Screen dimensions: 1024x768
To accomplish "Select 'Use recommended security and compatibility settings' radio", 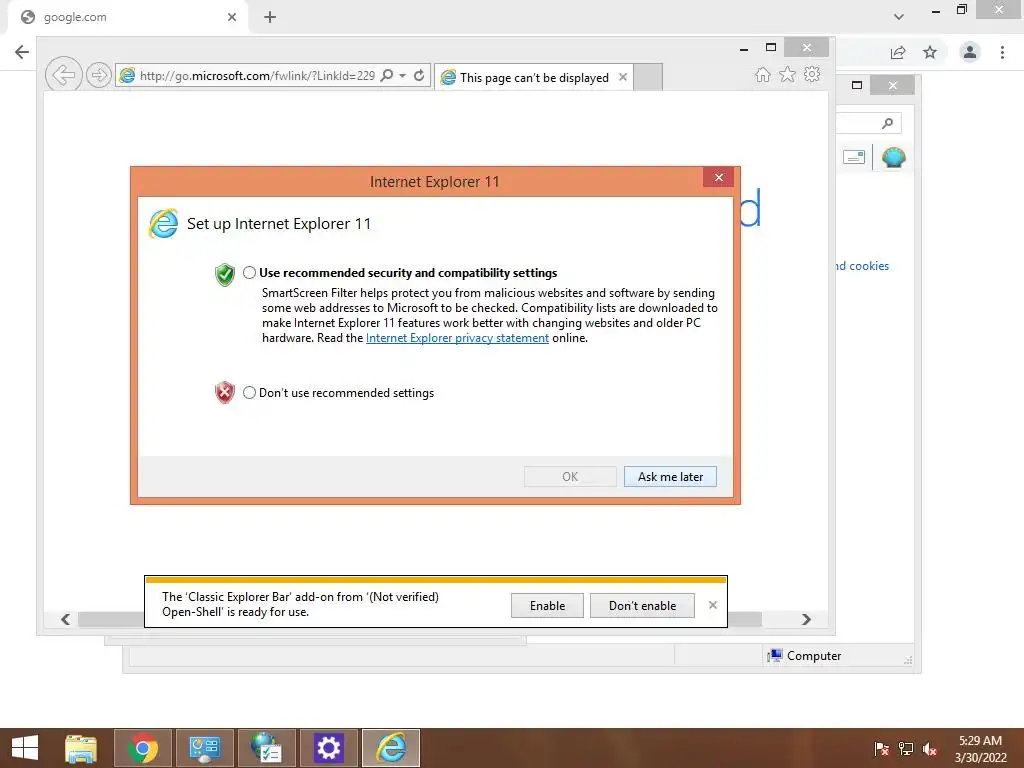I will pos(249,273).
